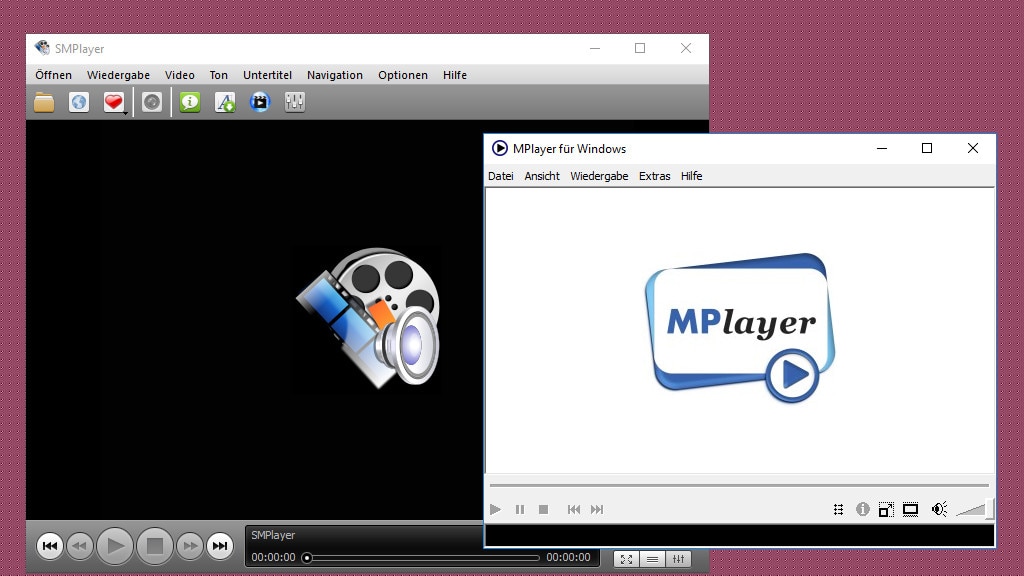The width and height of the screenshot is (1024, 576).
Task: Minimize the MPlayer für Windows window
Action: pos(882,148)
